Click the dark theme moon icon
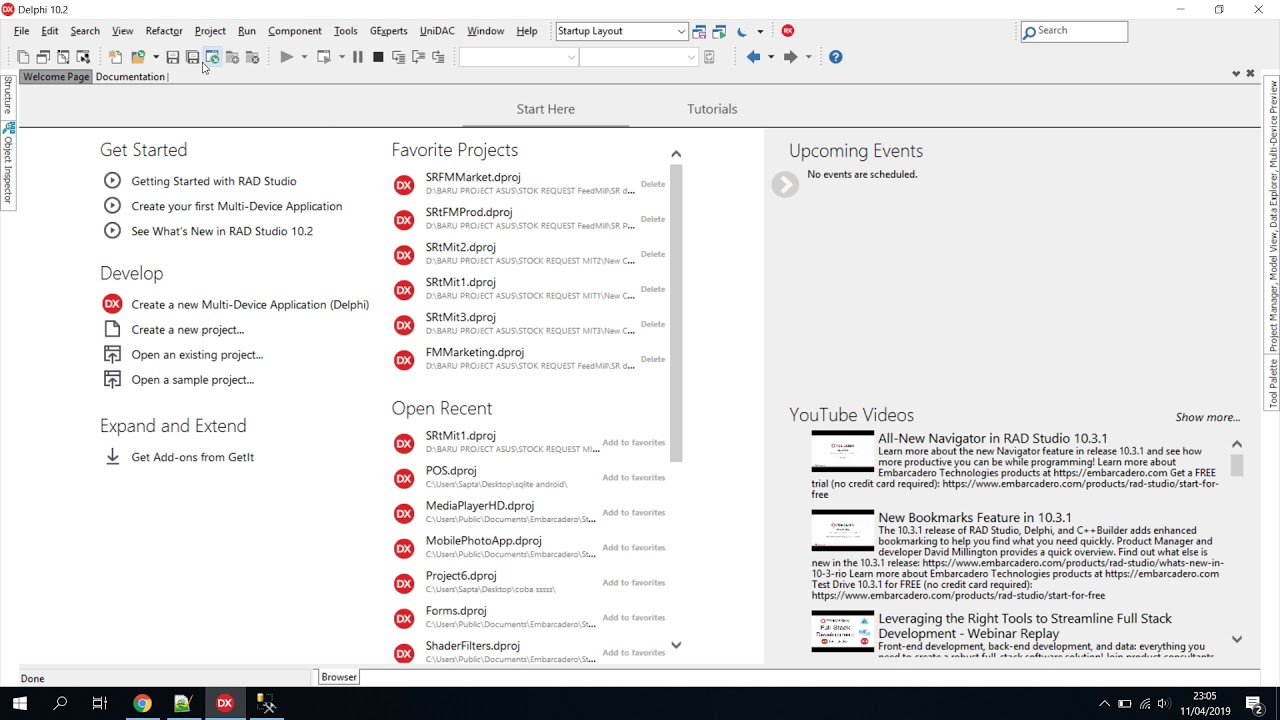 point(742,31)
